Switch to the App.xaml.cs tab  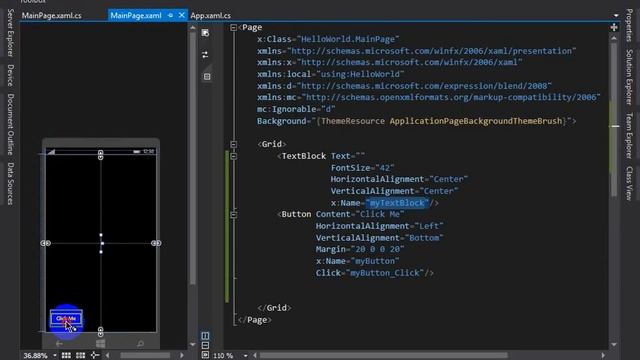pyautogui.click(x=211, y=16)
